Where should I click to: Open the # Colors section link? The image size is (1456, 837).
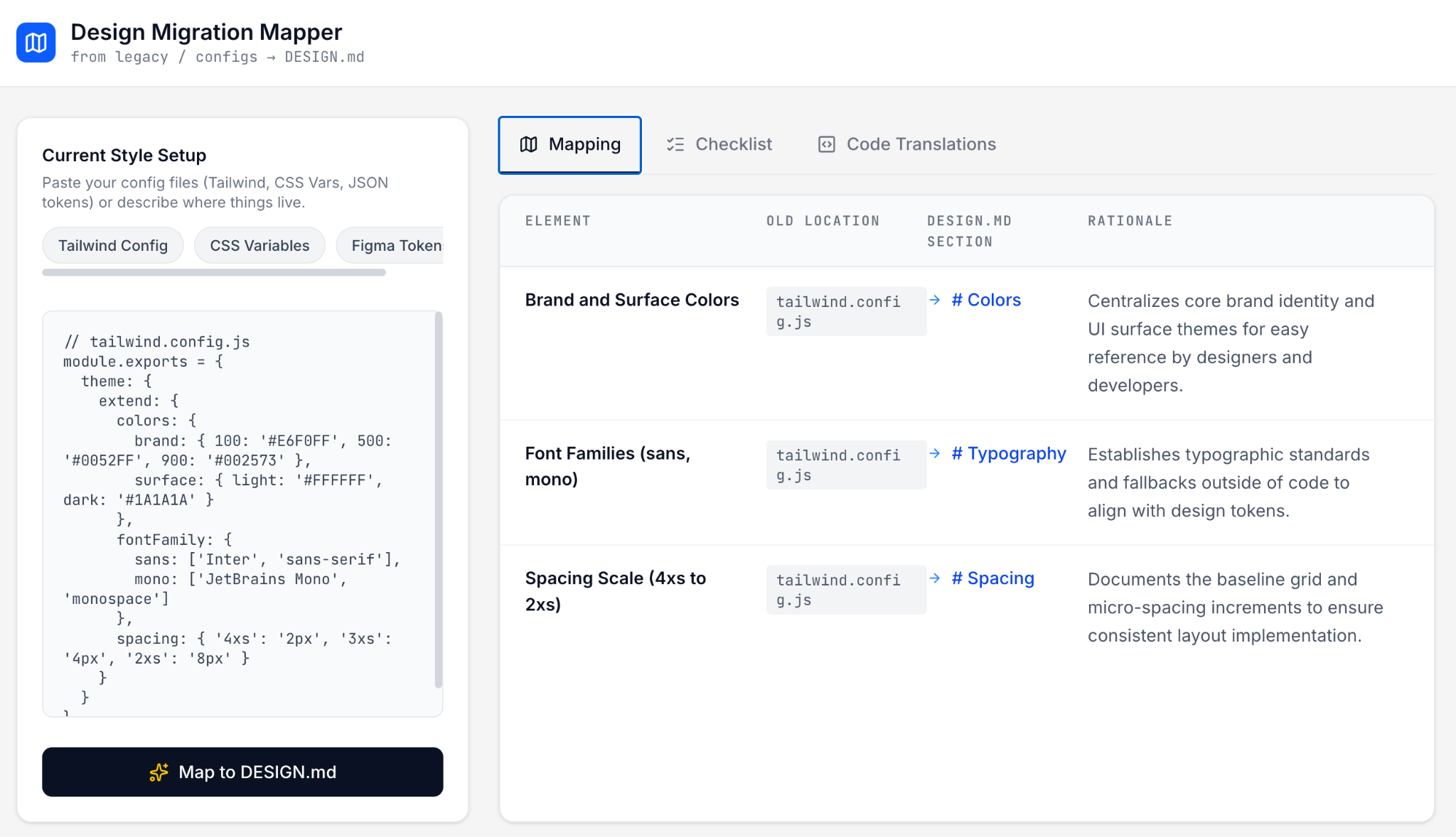986,300
